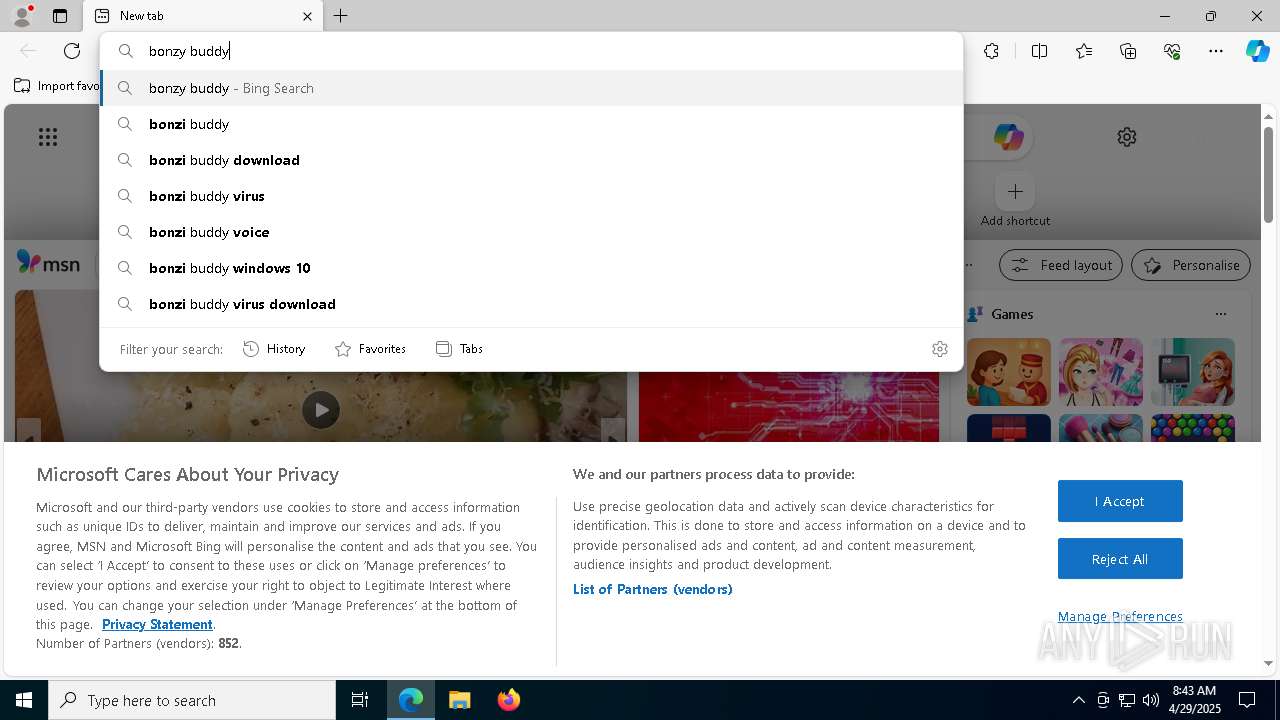Viewport: 1280px width, 720px height.
Task: Click the Feed layout button
Action: (1061, 265)
